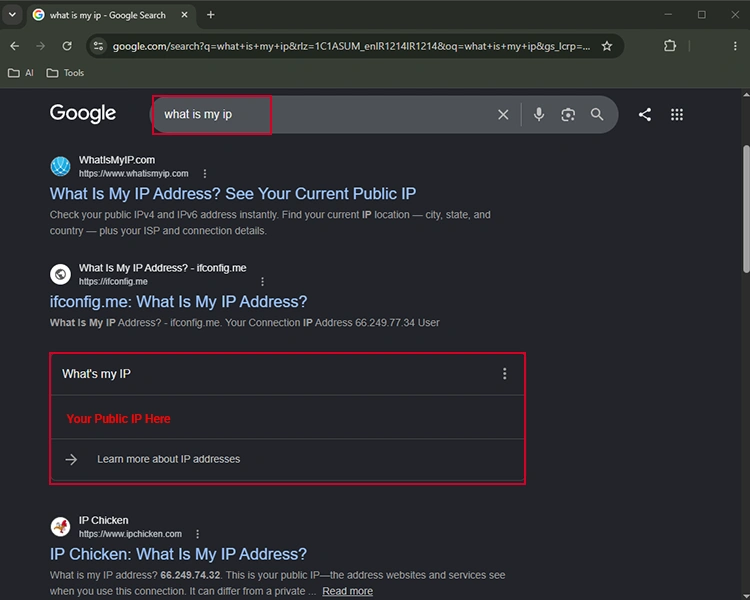Open site information icon in address bar
This screenshot has width=750, height=600.
pos(99,46)
